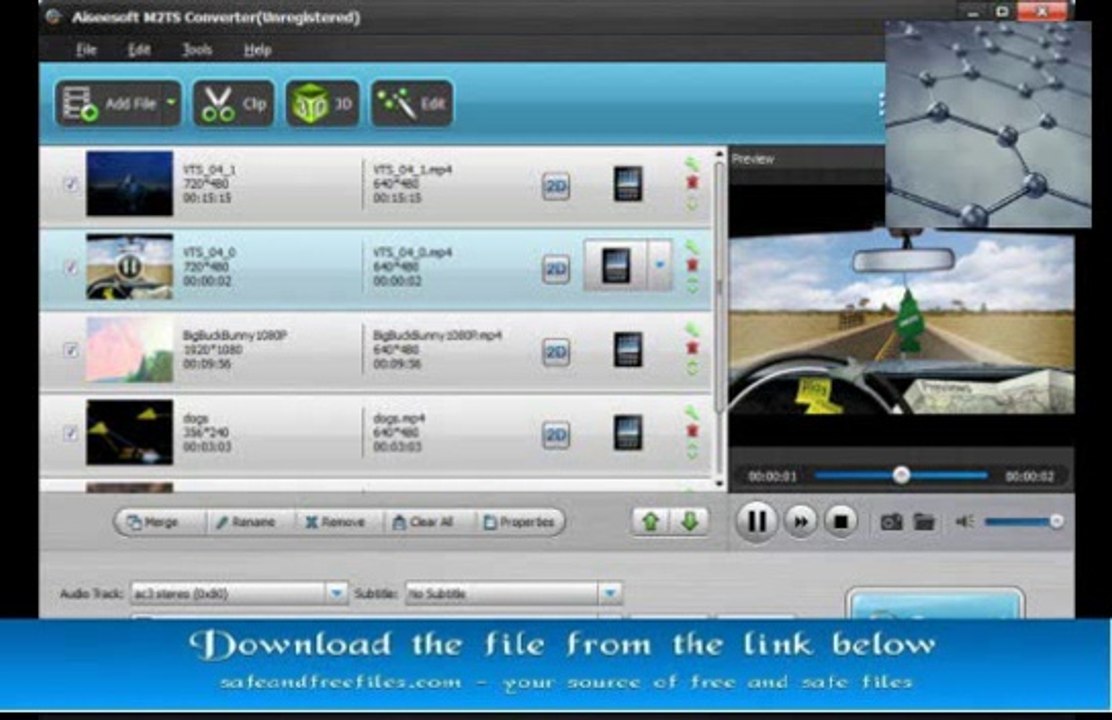Viewport: 1112px width, 720px height.
Task: Toggle the 2D button for BigBuckBunny1080P
Action: tap(556, 353)
